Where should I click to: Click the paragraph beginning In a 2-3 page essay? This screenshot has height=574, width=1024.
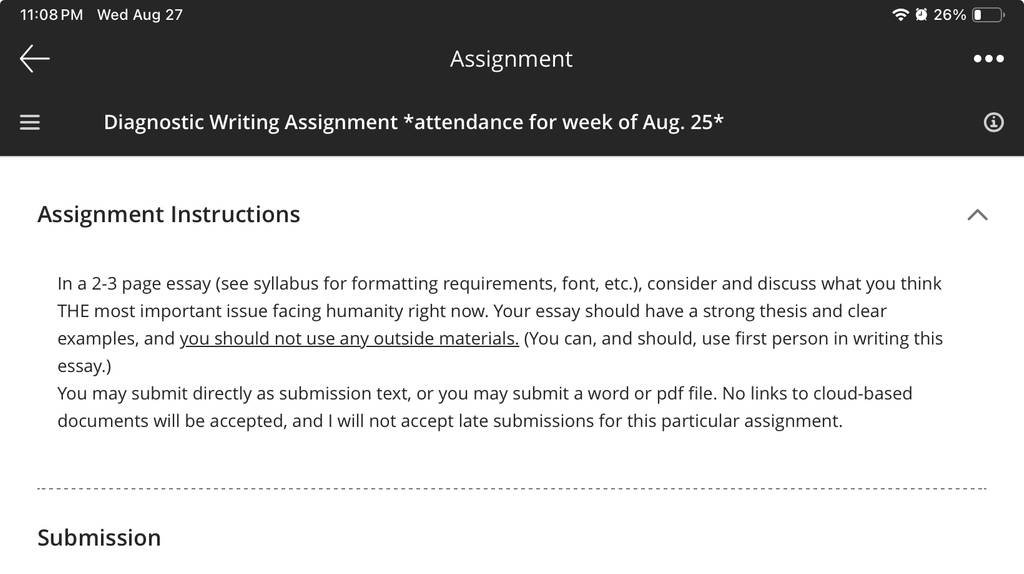tap(500, 325)
